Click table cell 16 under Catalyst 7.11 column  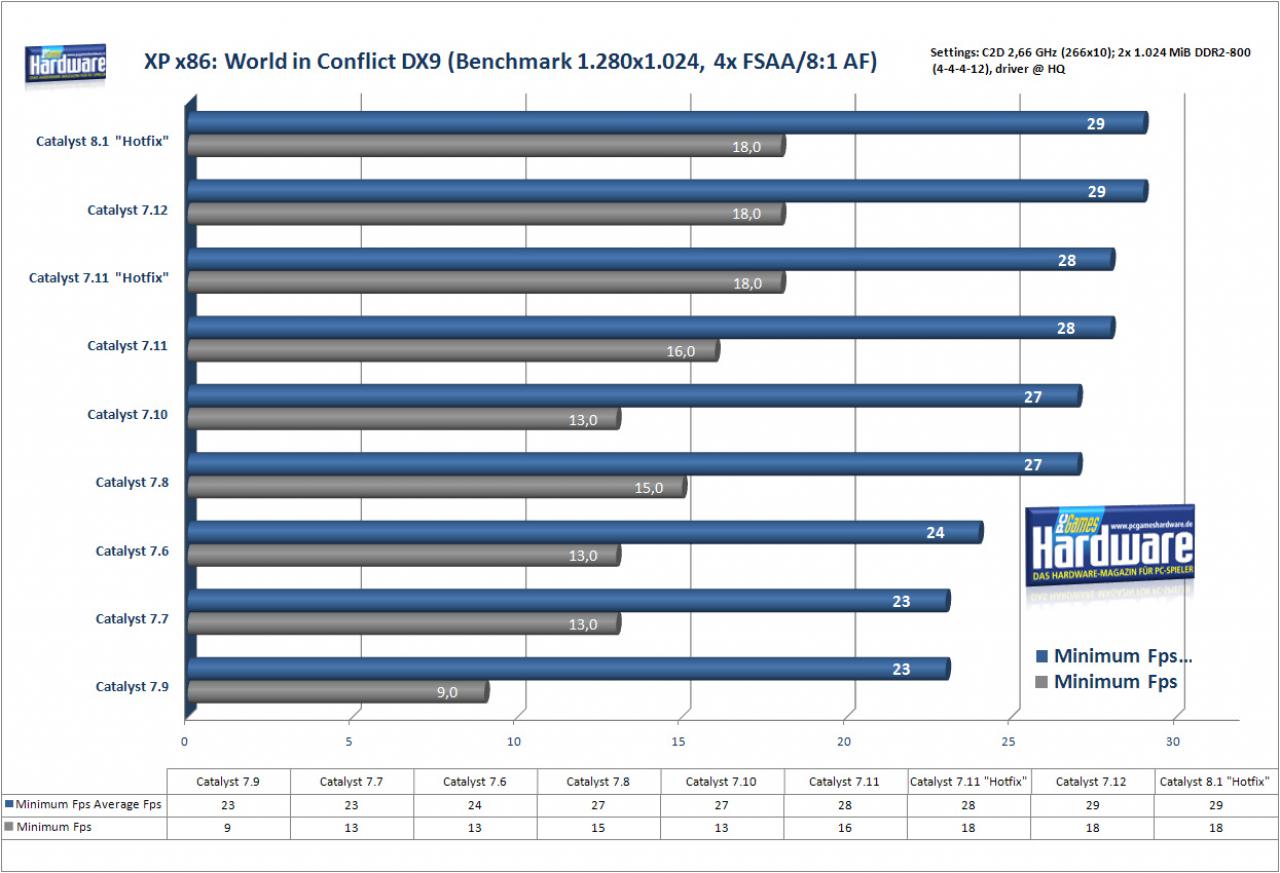(846, 828)
